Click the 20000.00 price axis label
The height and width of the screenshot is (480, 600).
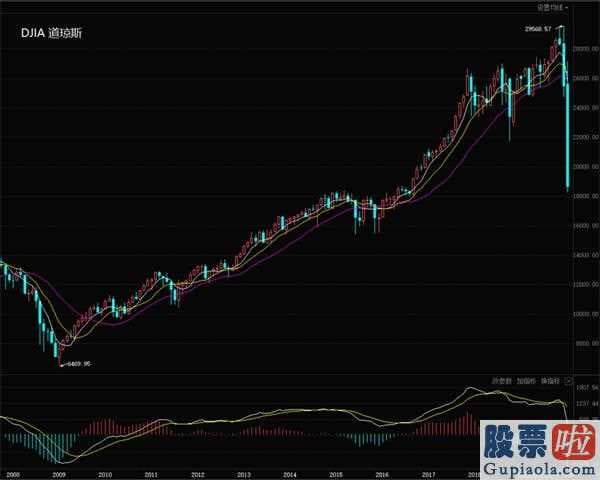(x=586, y=167)
